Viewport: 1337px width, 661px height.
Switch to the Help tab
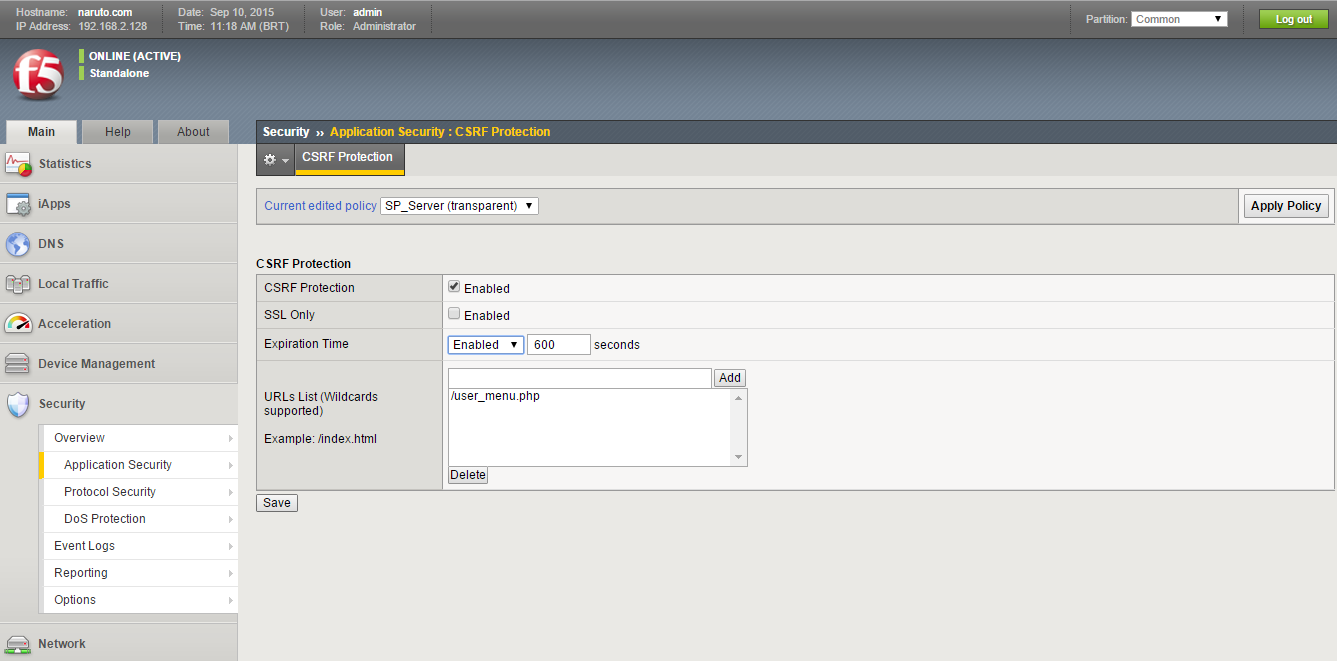point(118,132)
